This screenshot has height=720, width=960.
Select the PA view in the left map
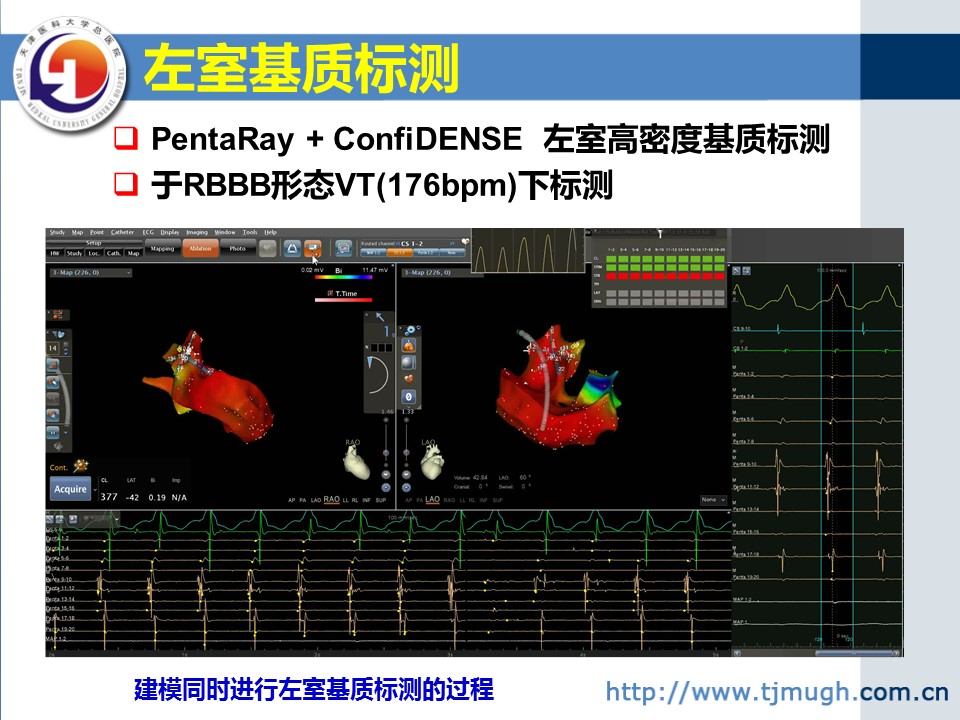(x=302, y=500)
